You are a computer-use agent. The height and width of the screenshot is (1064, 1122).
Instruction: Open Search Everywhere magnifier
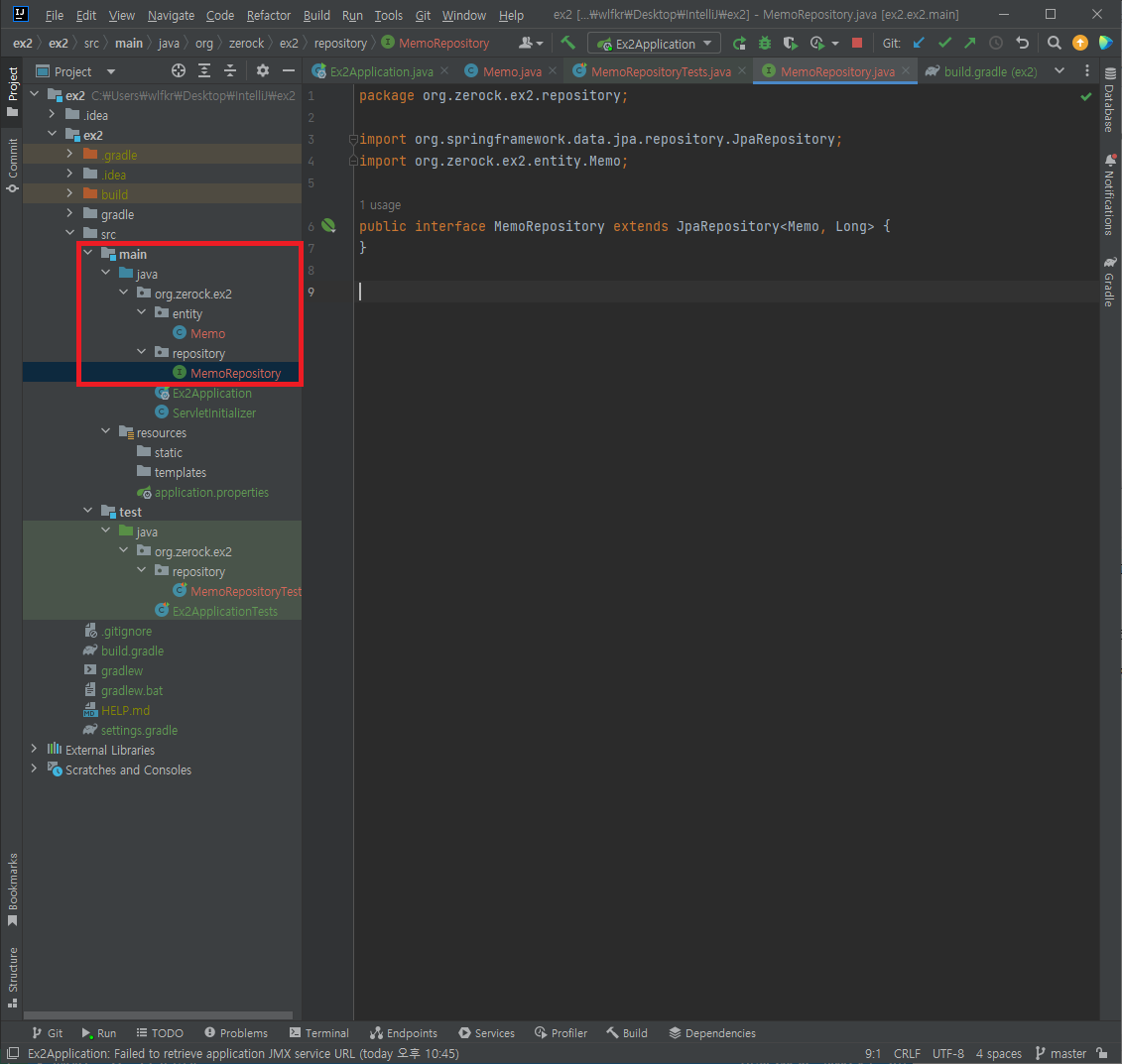tap(1054, 43)
